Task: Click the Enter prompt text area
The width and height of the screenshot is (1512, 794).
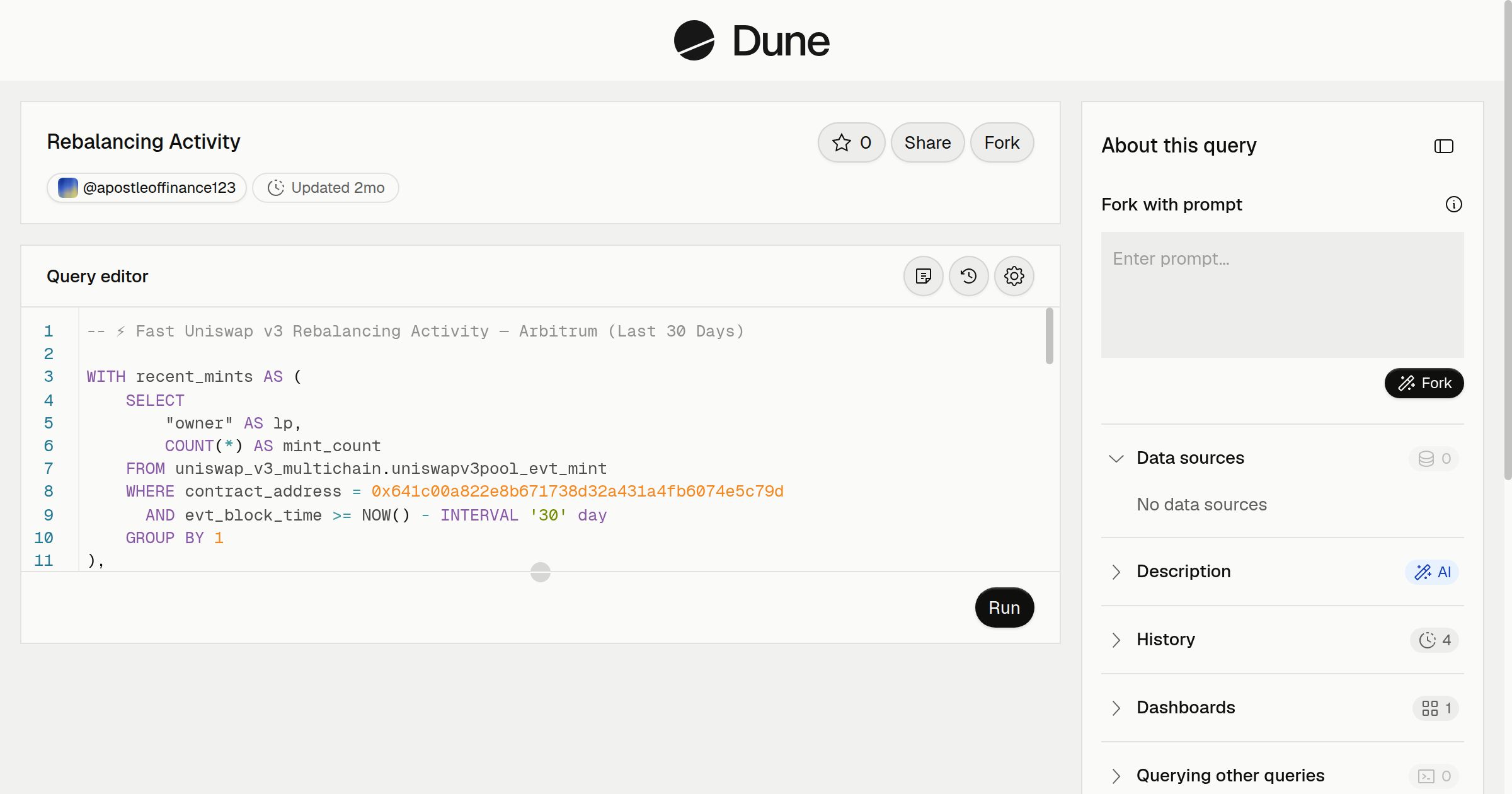Action: (x=1283, y=295)
